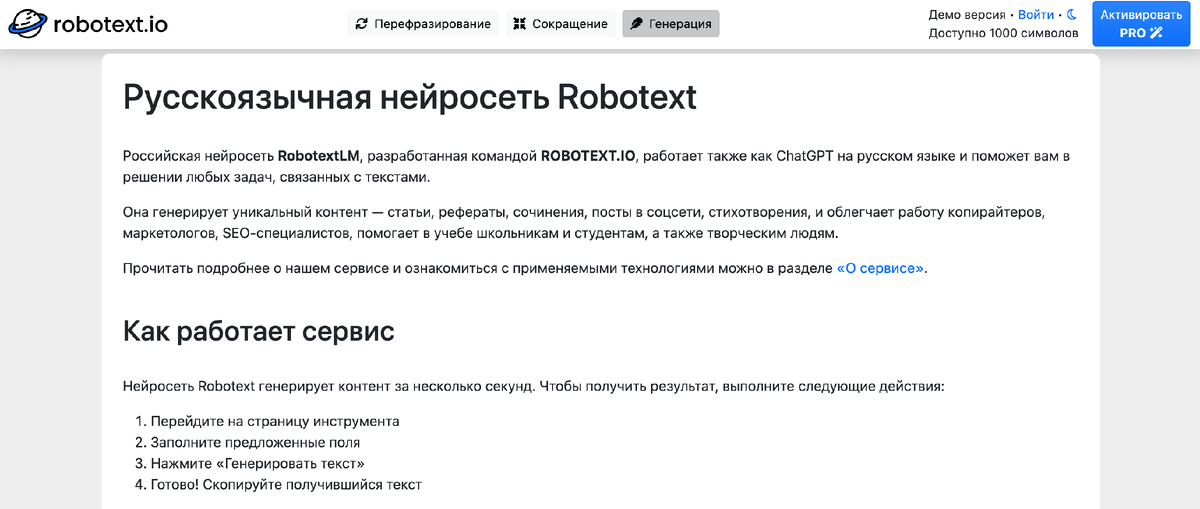Viewport: 1200px width, 509px height.
Task: Open the «О сервисе» link
Action: (x=880, y=269)
